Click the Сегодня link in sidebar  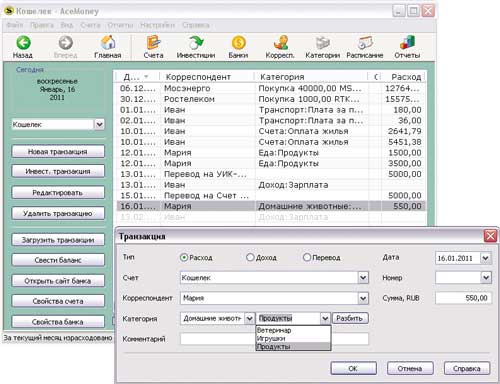click(x=30, y=70)
